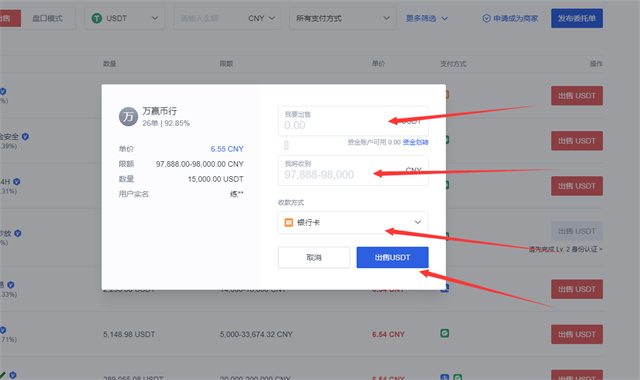
Task: Click the 单价 column header
Action: click(x=378, y=64)
